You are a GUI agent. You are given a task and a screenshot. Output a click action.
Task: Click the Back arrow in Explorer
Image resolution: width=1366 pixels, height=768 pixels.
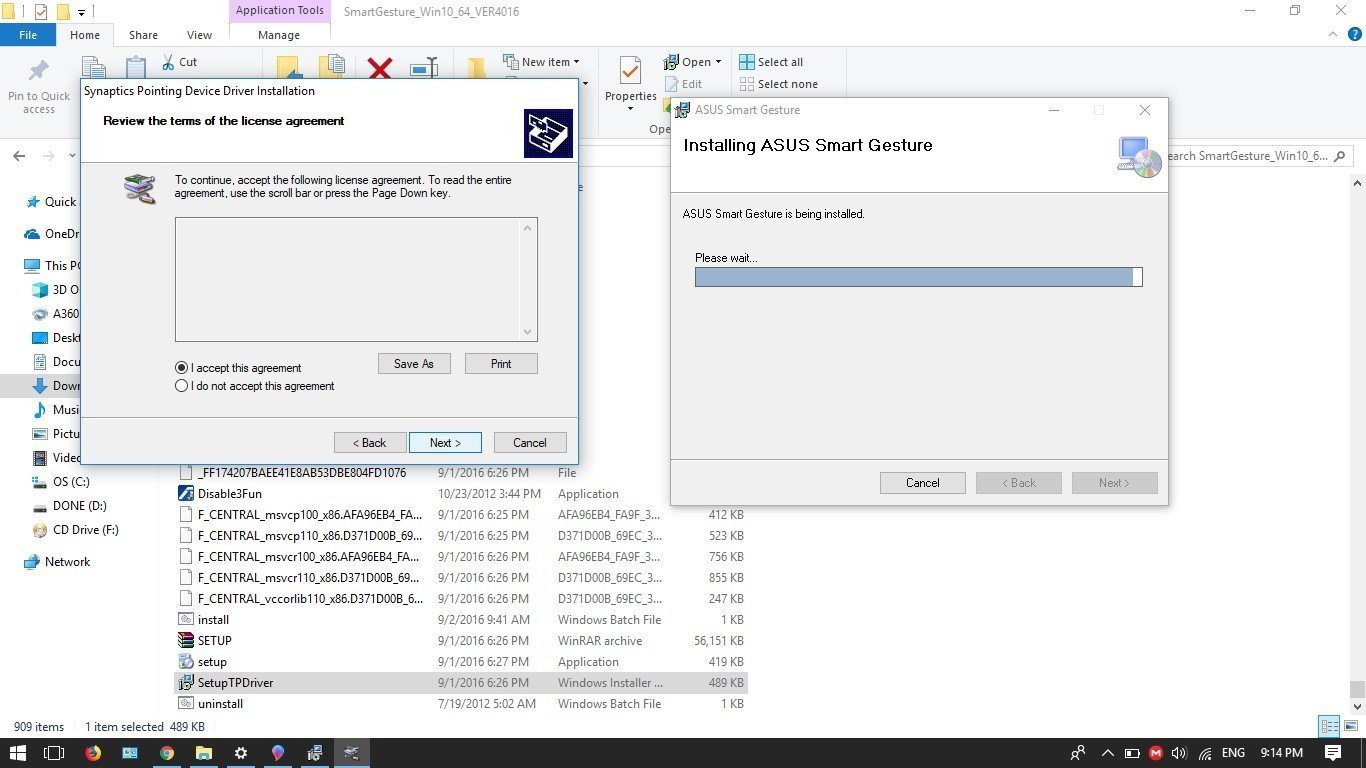[x=19, y=156]
